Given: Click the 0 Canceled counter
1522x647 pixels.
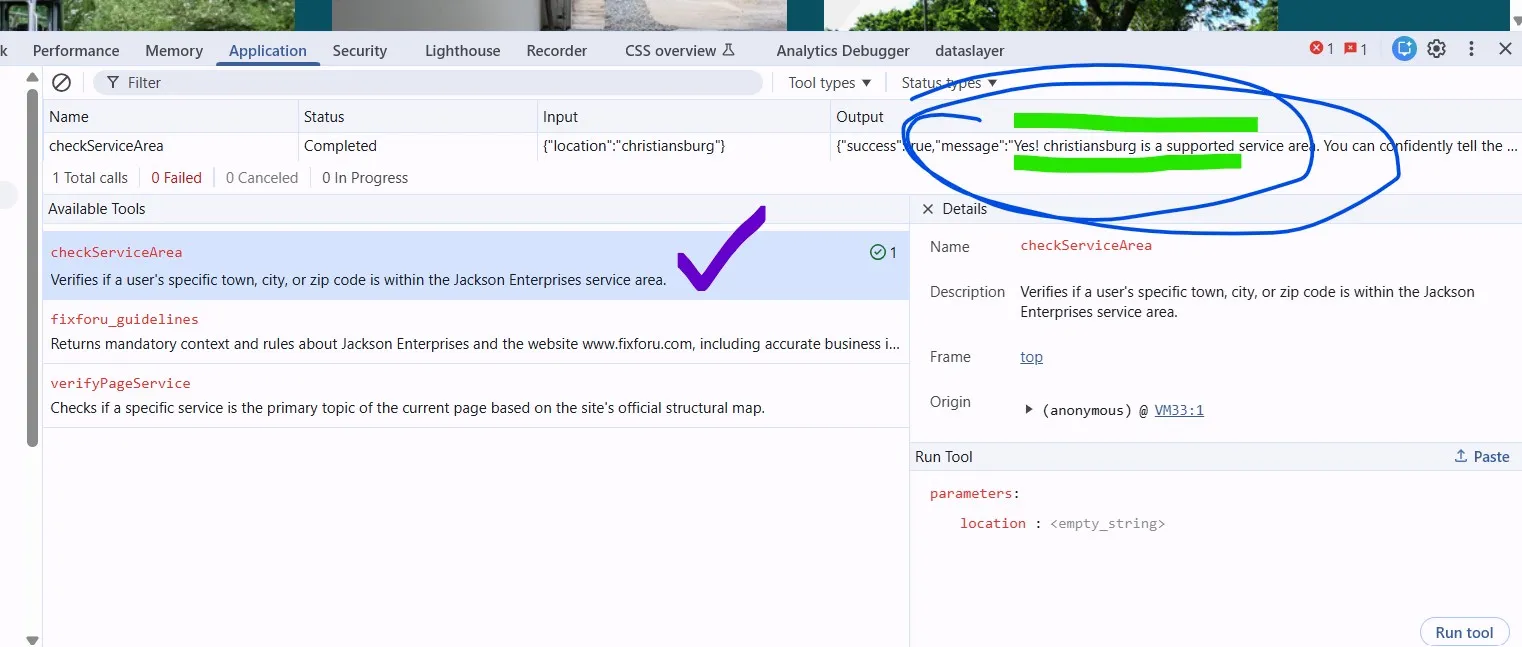Looking at the screenshot, I should coord(262,178).
